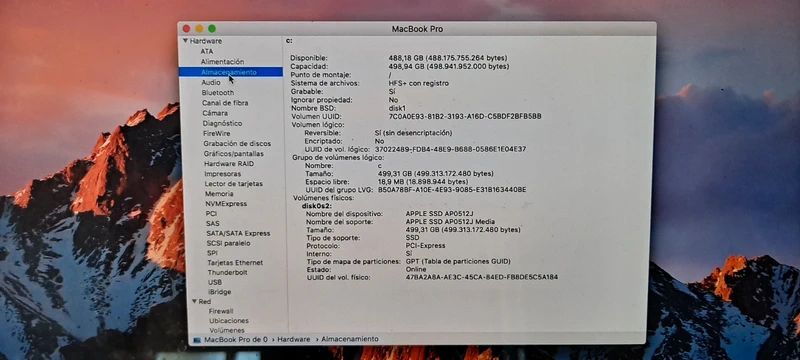Open Lector de tarjetas entry
This screenshot has width=800, height=360.
tap(234, 184)
